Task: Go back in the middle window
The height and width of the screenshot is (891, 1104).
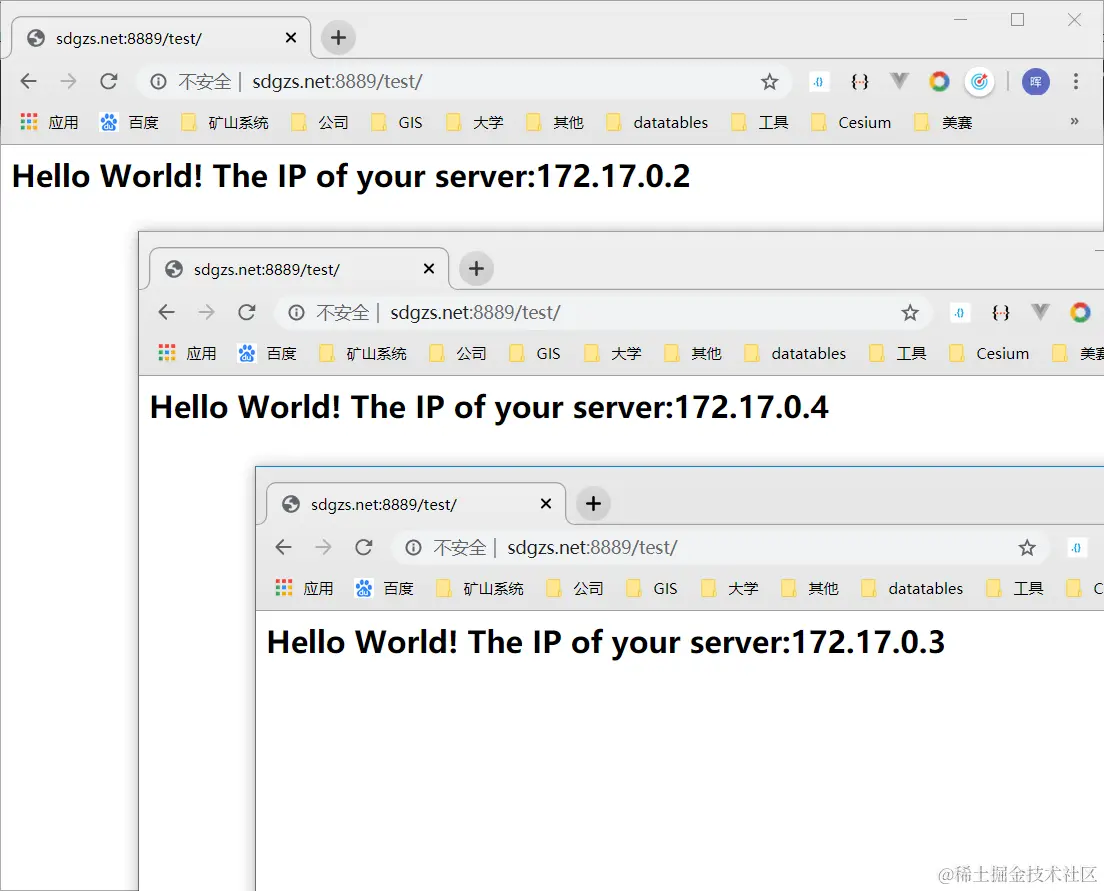Action: pos(166,312)
